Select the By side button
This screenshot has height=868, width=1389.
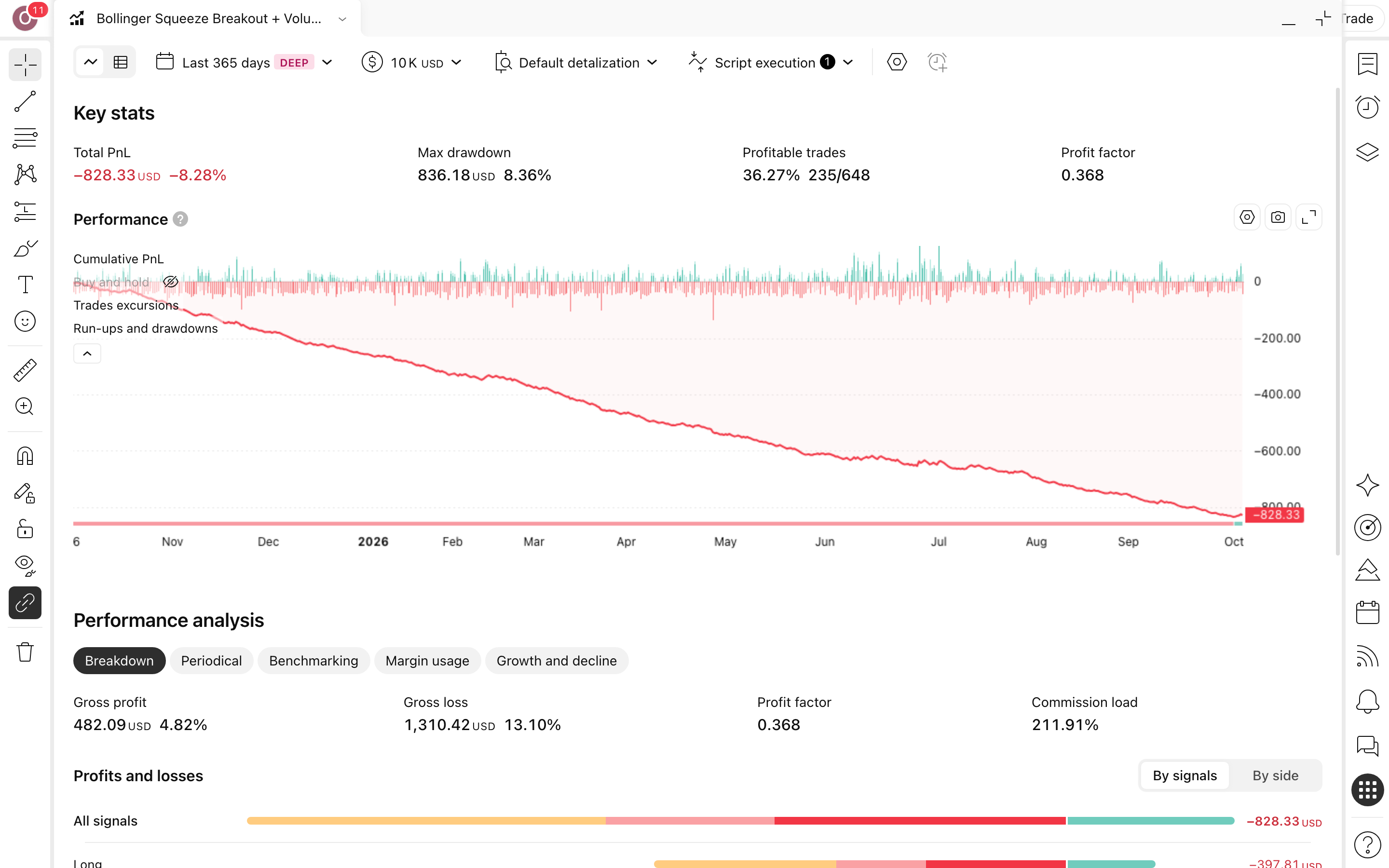click(x=1275, y=775)
